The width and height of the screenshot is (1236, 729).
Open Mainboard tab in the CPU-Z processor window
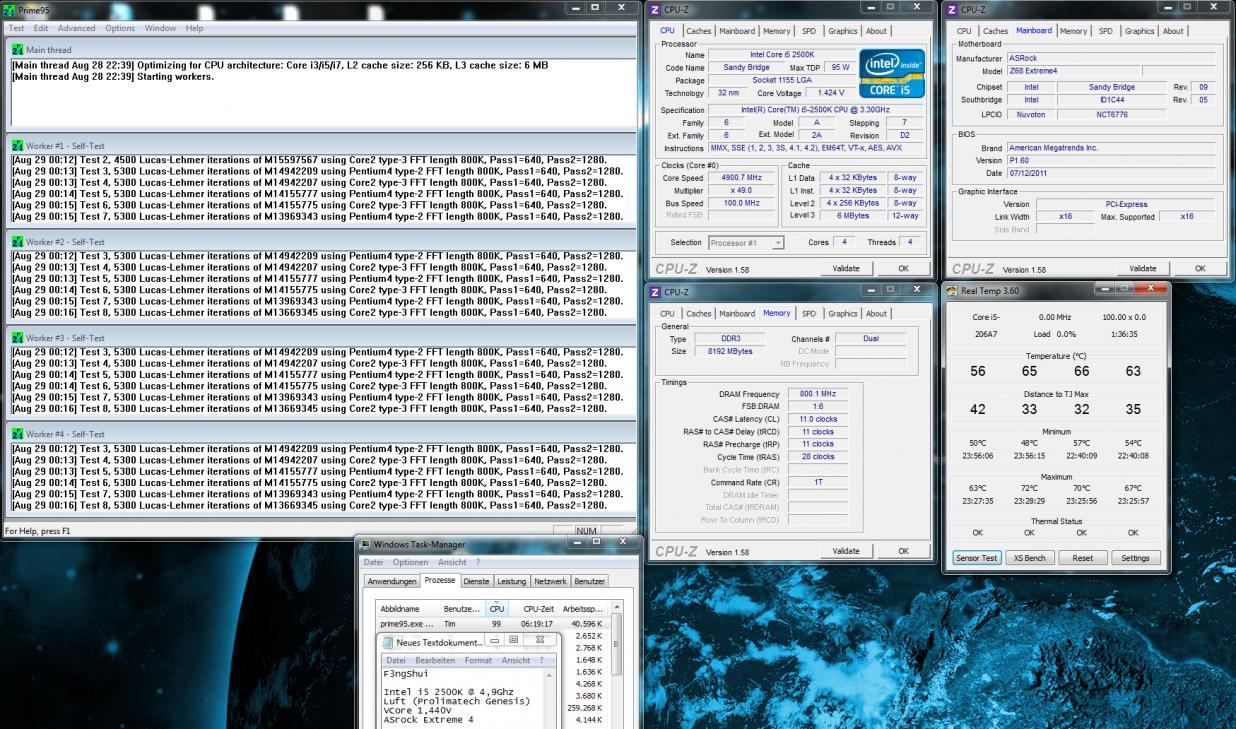[737, 31]
